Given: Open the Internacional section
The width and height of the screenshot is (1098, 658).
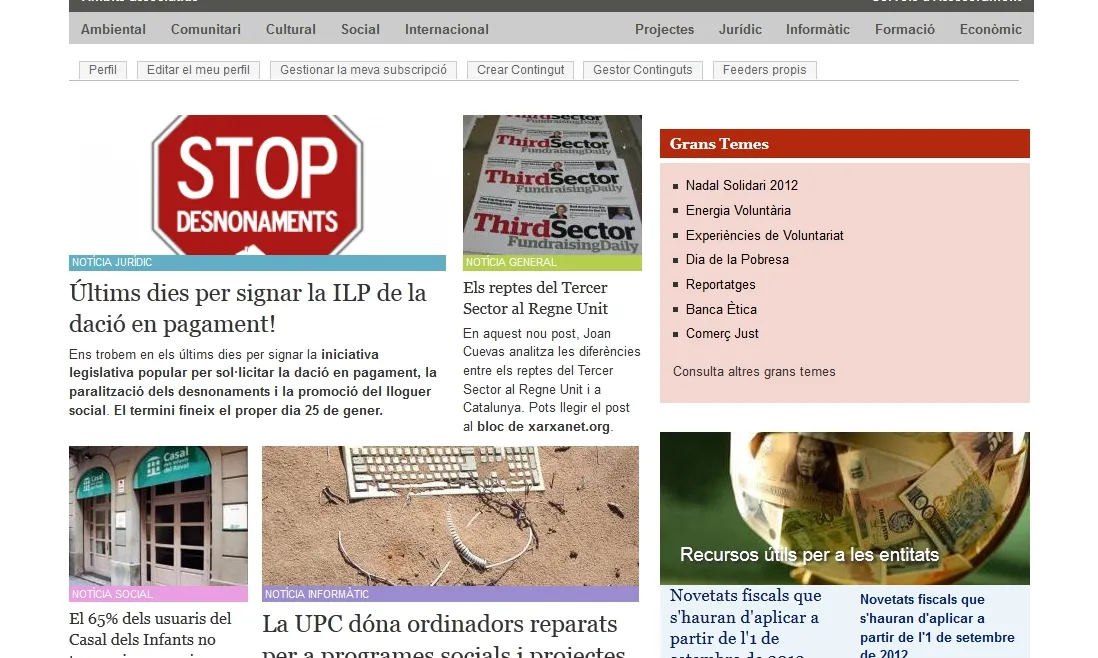Looking at the screenshot, I should [x=447, y=29].
